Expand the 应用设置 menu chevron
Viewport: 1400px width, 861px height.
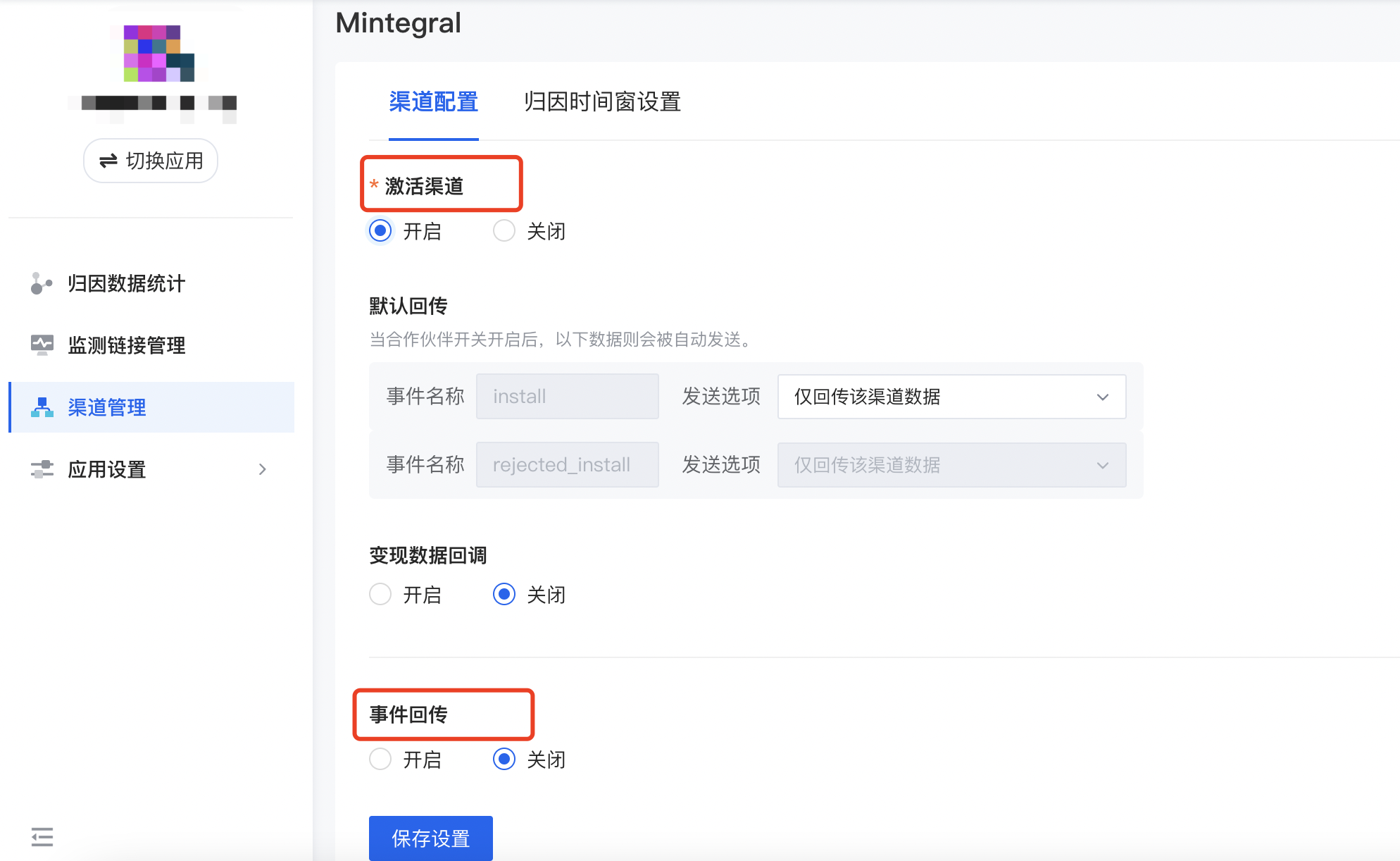click(x=263, y=469)
